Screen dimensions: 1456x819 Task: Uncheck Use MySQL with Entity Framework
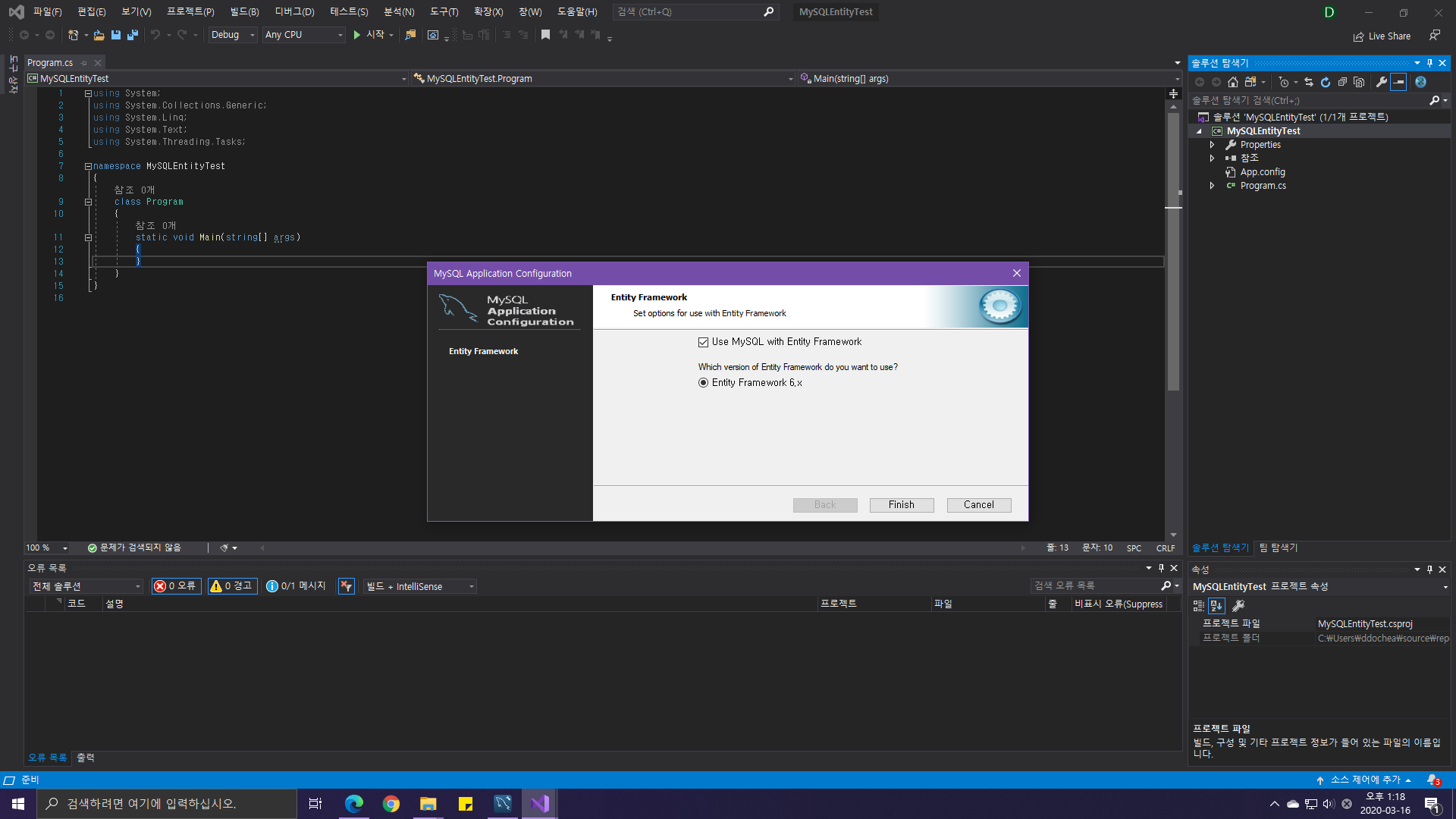[x=704, y=342]
